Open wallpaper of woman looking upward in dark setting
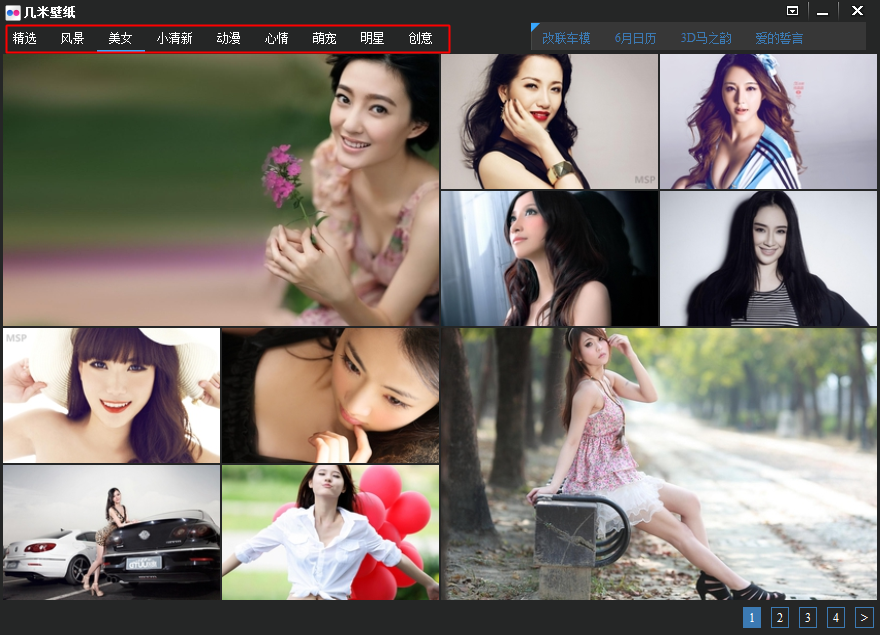 coord(549,258)
